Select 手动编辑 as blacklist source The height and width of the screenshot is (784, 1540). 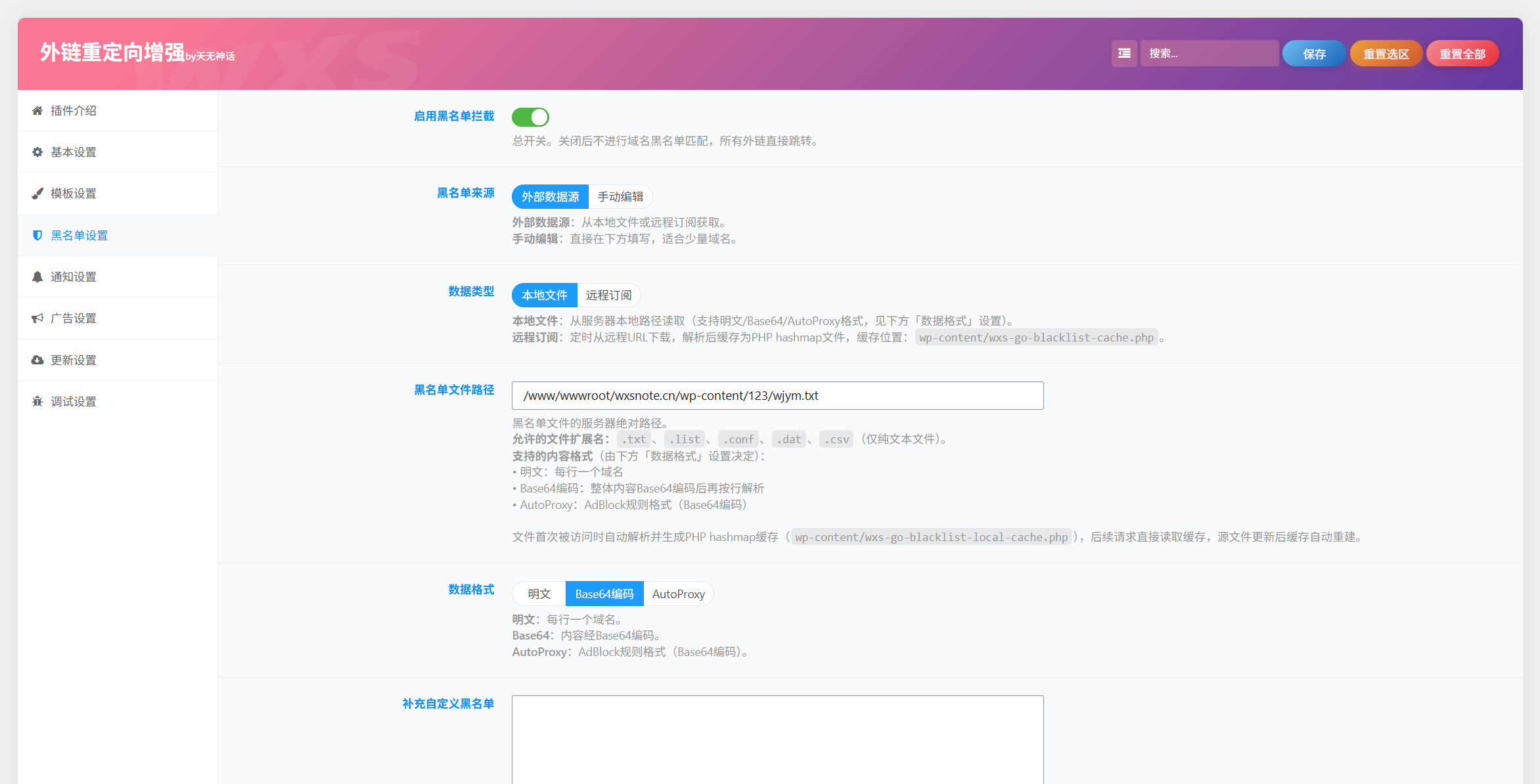(620, 196)
